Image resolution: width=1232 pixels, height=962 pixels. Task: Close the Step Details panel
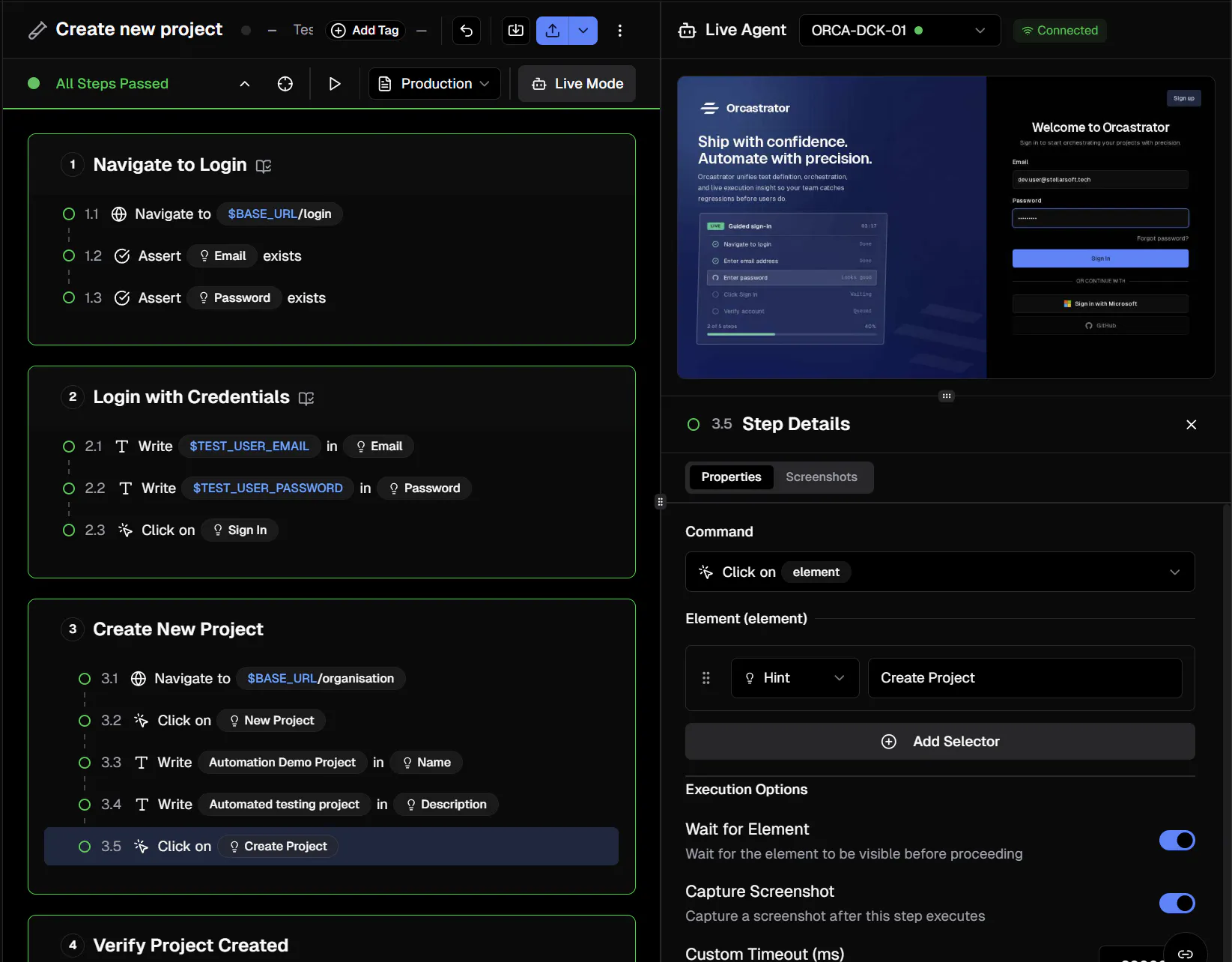tap(1191, 425)
